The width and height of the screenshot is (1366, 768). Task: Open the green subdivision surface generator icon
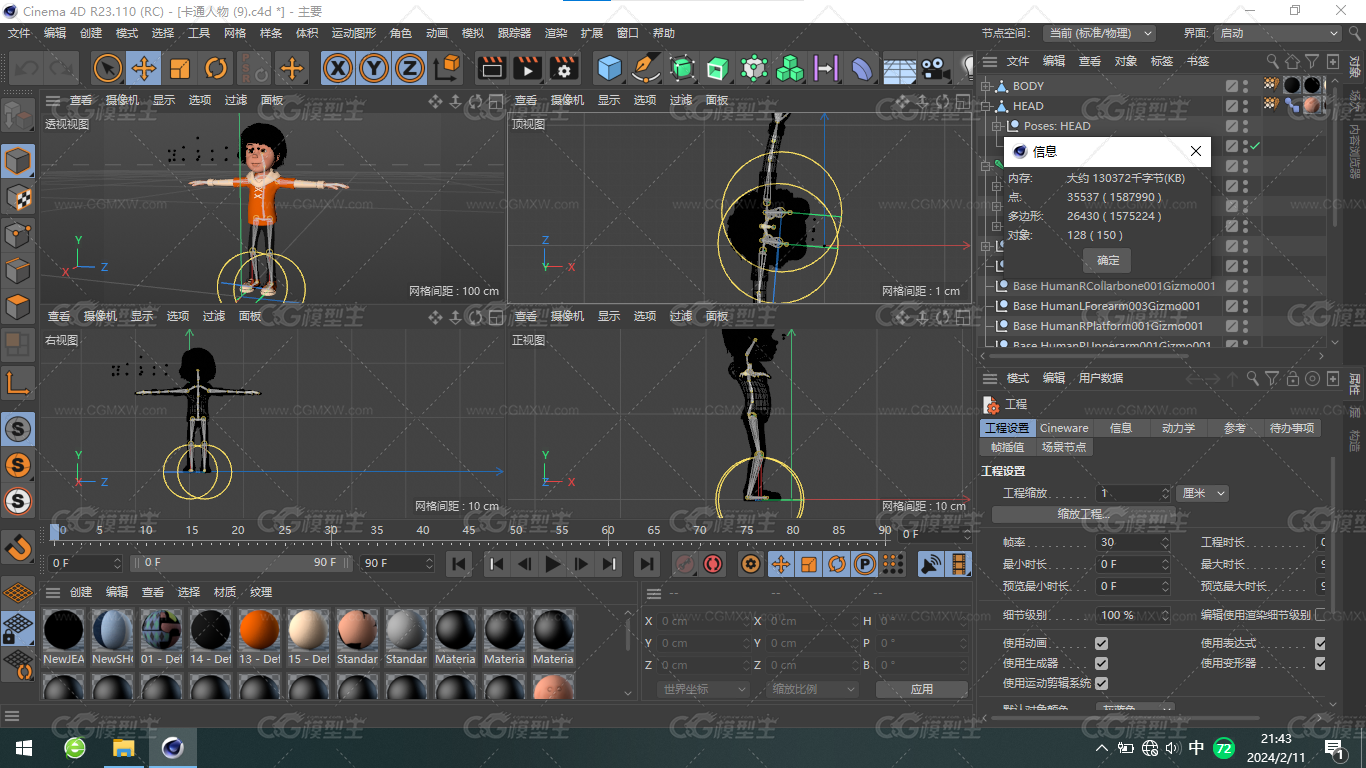682,68
